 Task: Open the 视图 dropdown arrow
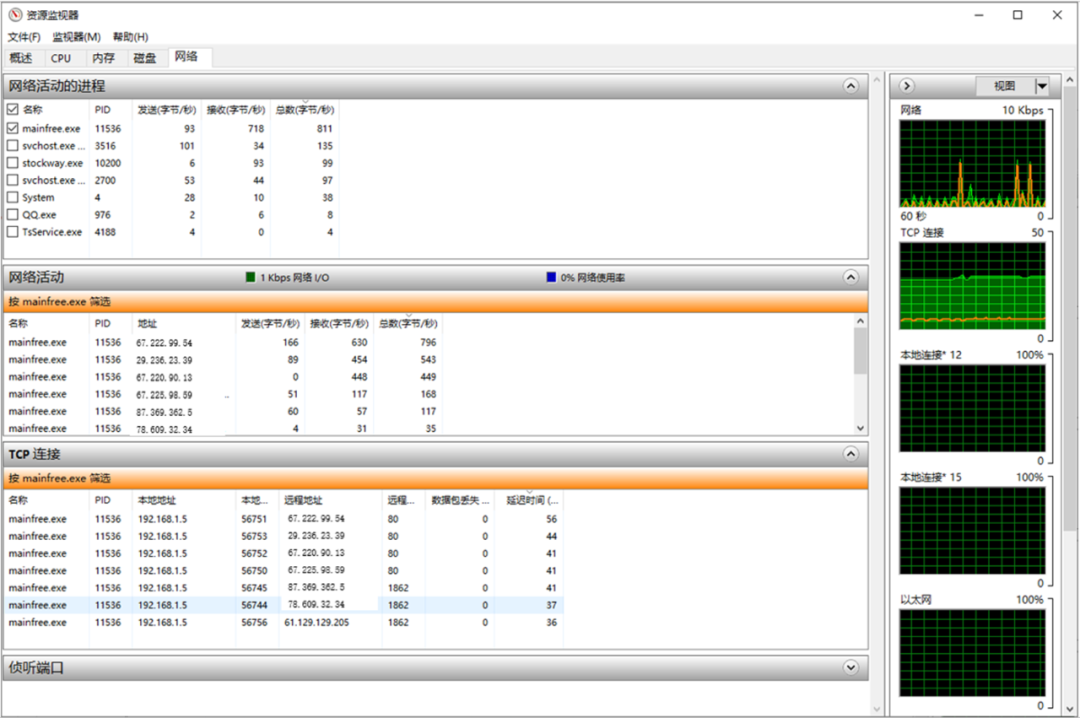(1042, 86)
